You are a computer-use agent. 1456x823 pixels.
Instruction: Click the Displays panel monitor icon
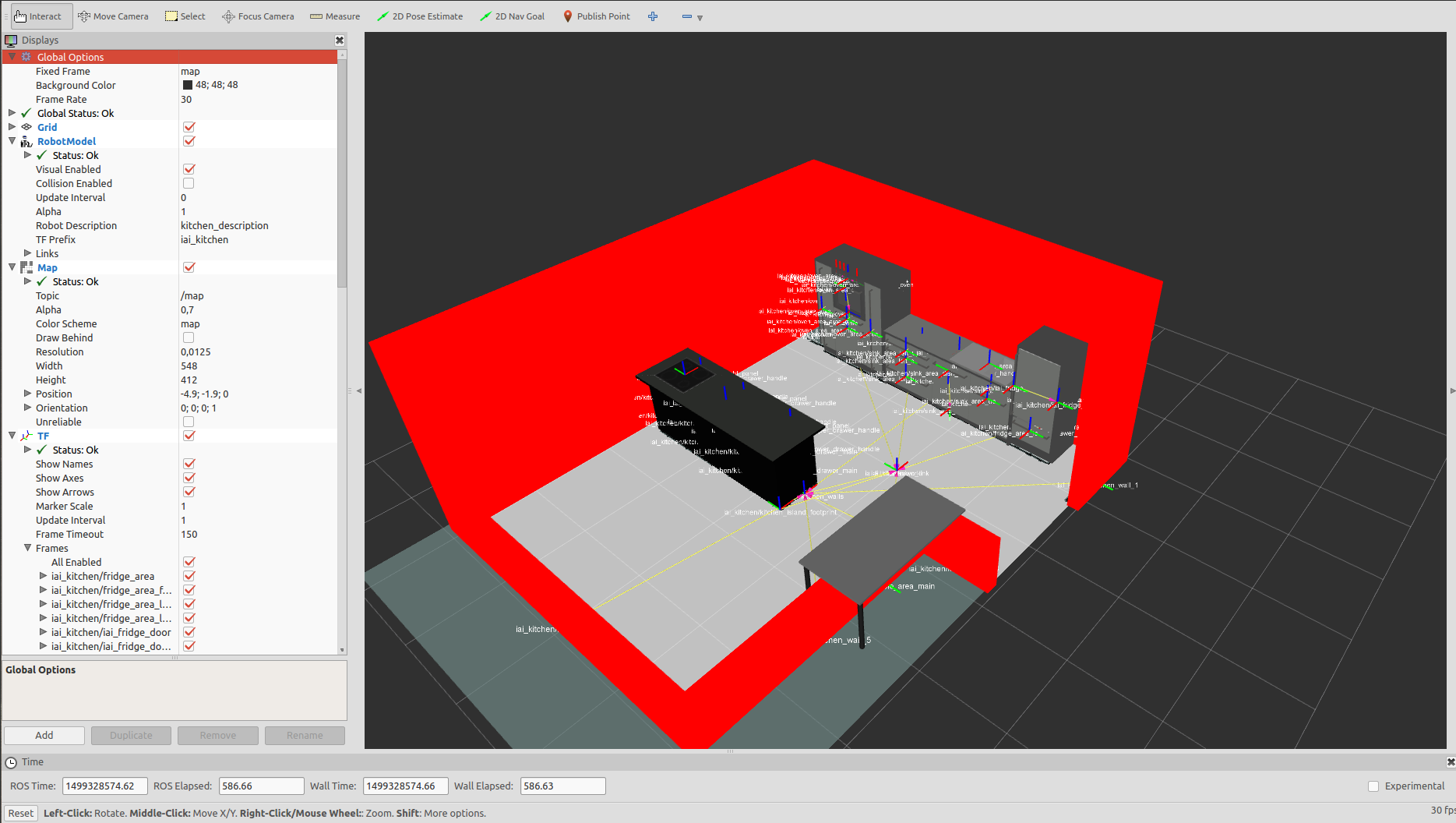tap(11, 41)
